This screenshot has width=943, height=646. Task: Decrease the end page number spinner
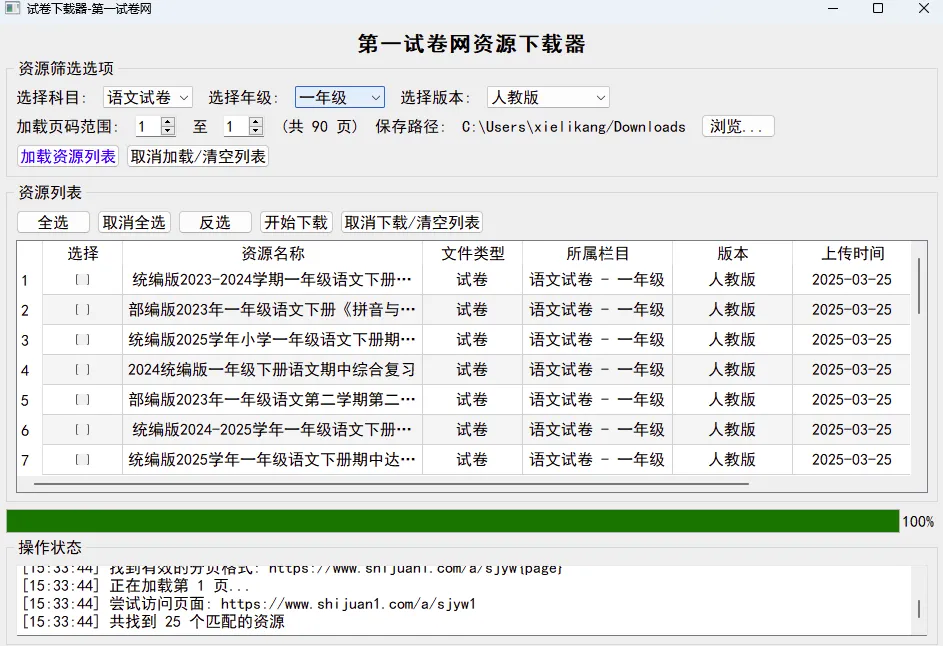[x=256, y=131]
